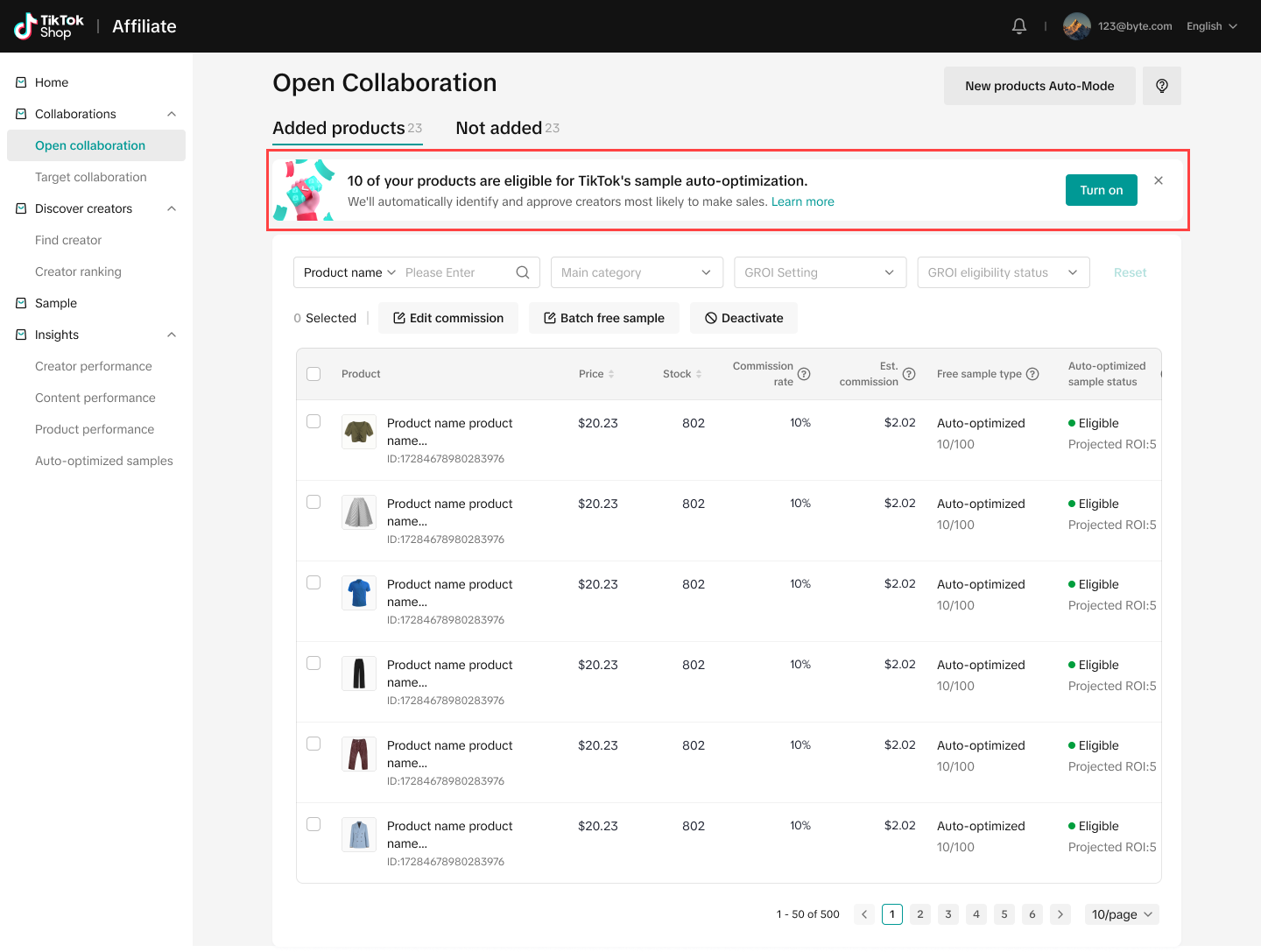Click the search magnifier icon
Image resolution: width=1261 pixels, height=952 pixels.
(x=523, y=272)
